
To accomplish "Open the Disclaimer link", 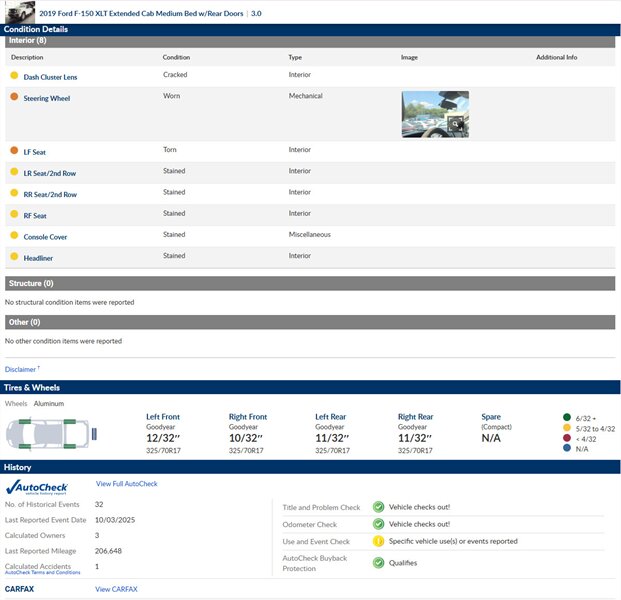I will (x=20, y=369).
